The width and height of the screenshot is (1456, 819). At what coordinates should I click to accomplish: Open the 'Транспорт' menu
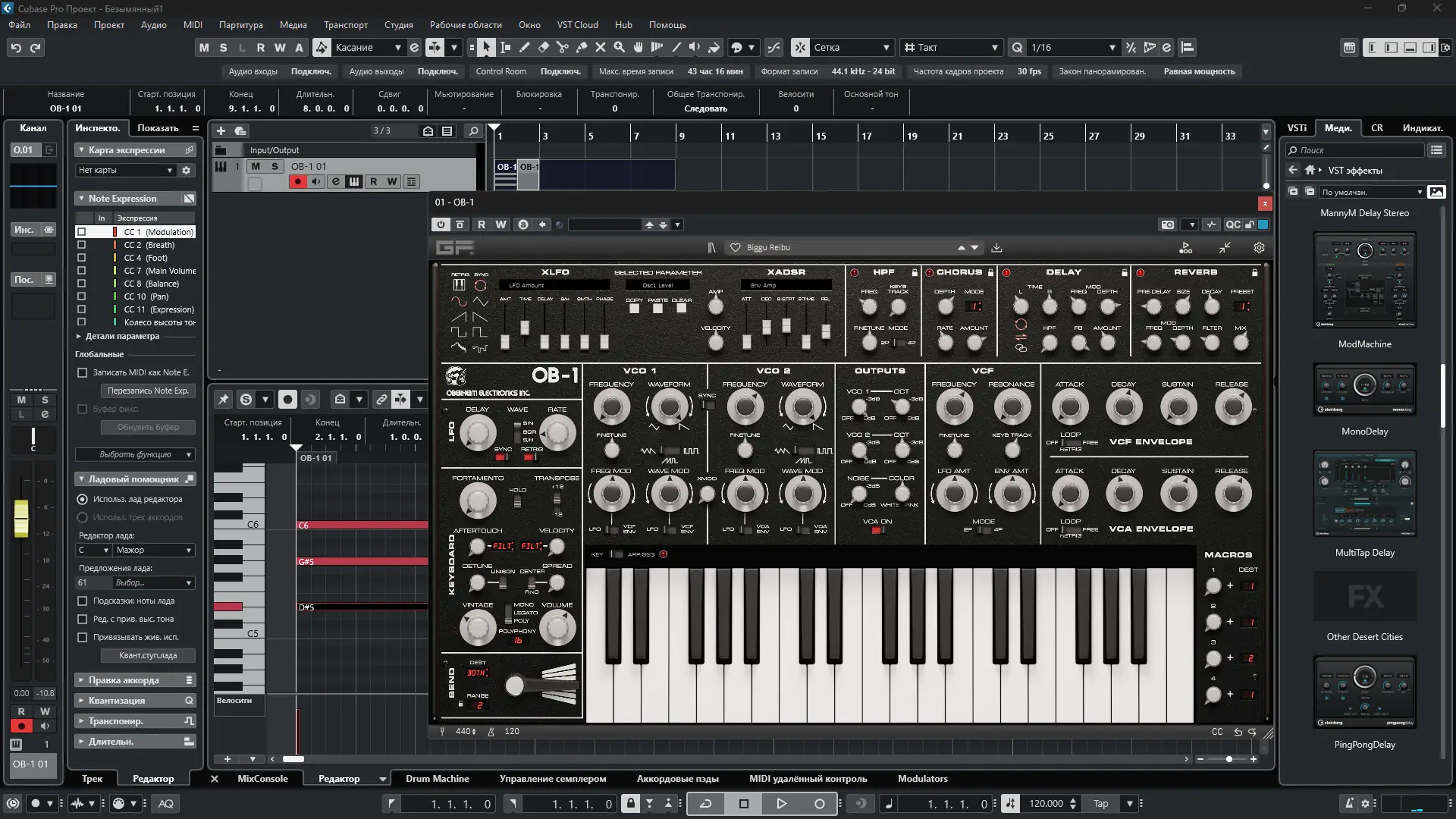(x=345, y=25)
